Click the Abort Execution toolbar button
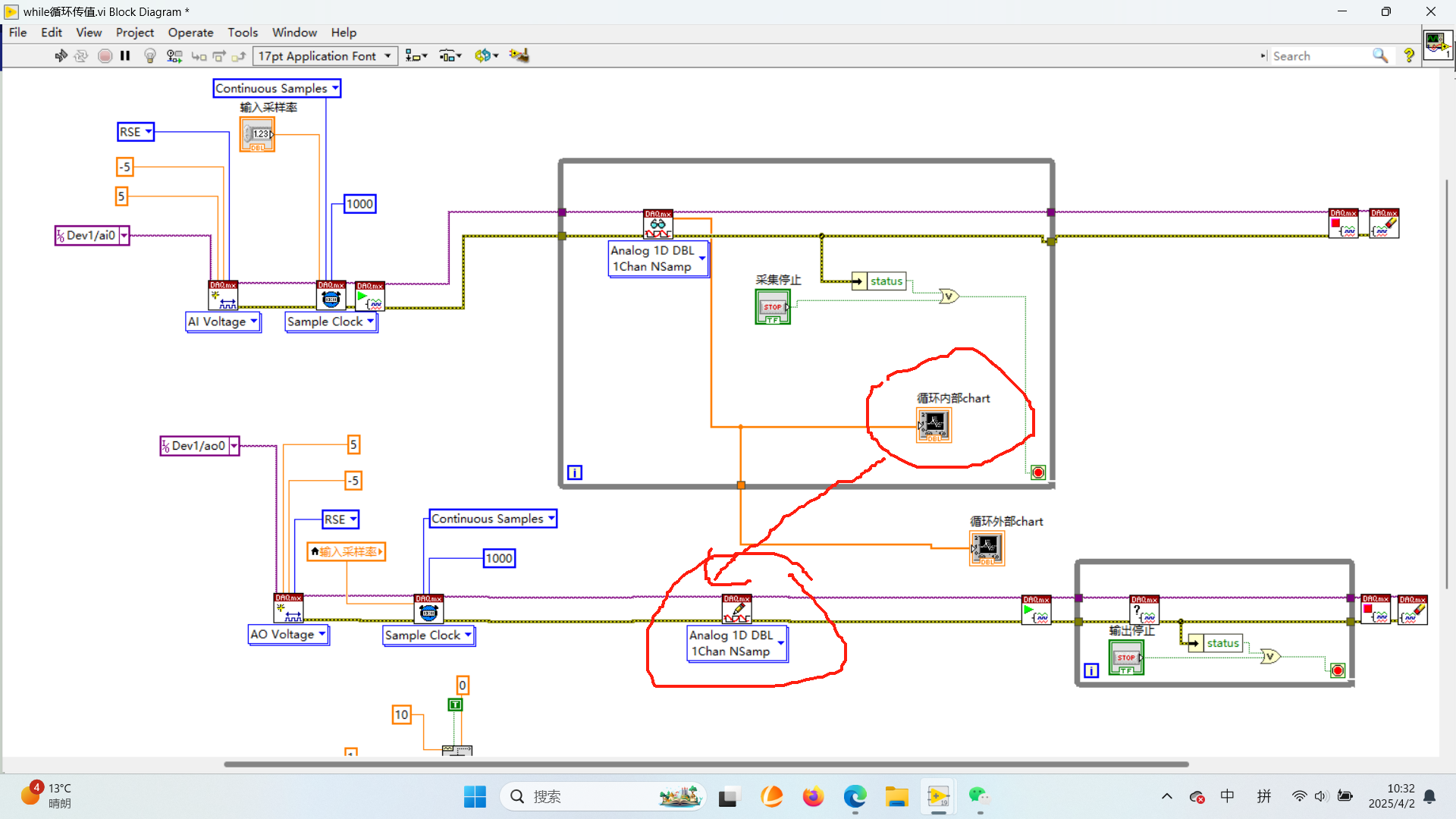Viewport: 1456px width, 819px height. pos(105,55)
